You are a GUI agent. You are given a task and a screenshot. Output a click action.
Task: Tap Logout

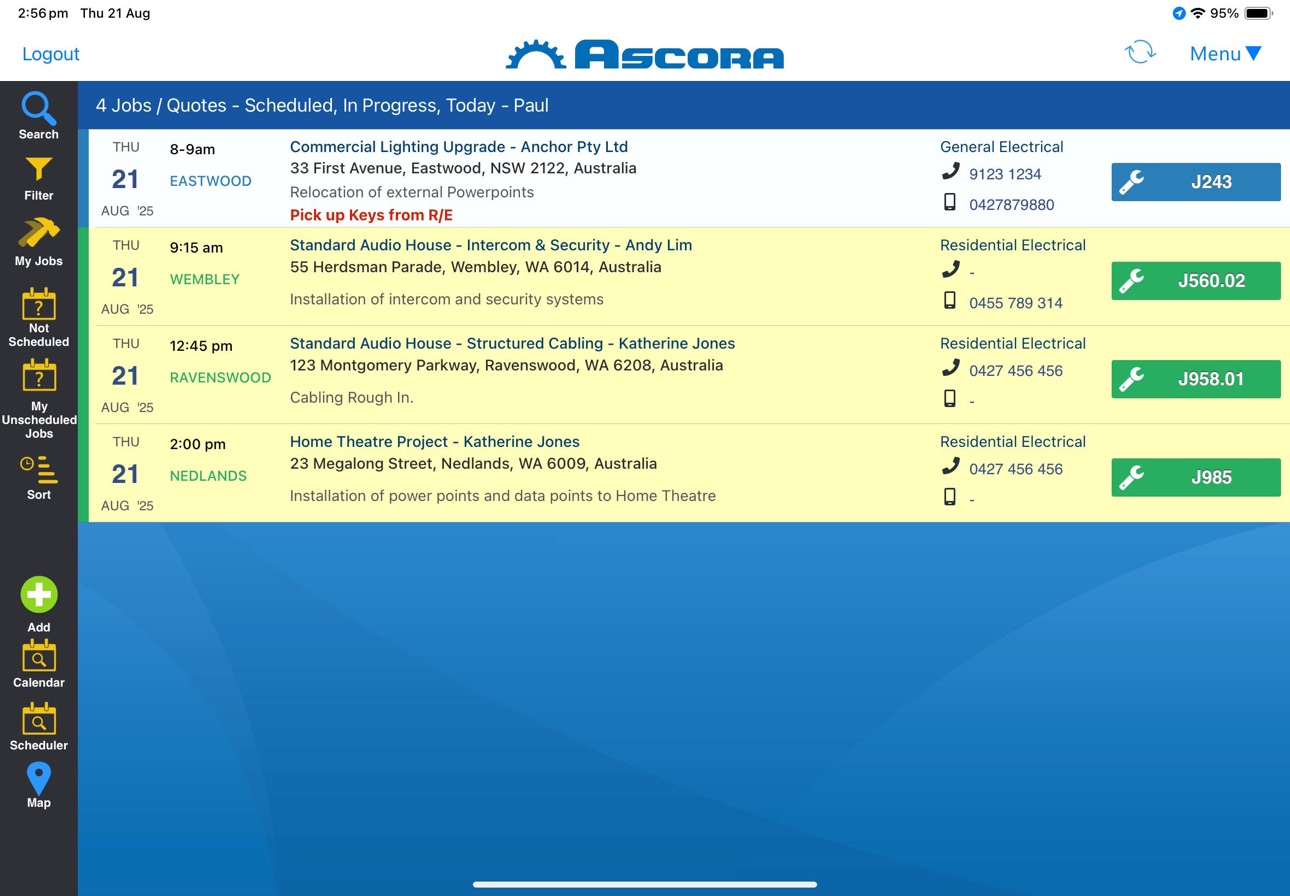tap(51, 54)
